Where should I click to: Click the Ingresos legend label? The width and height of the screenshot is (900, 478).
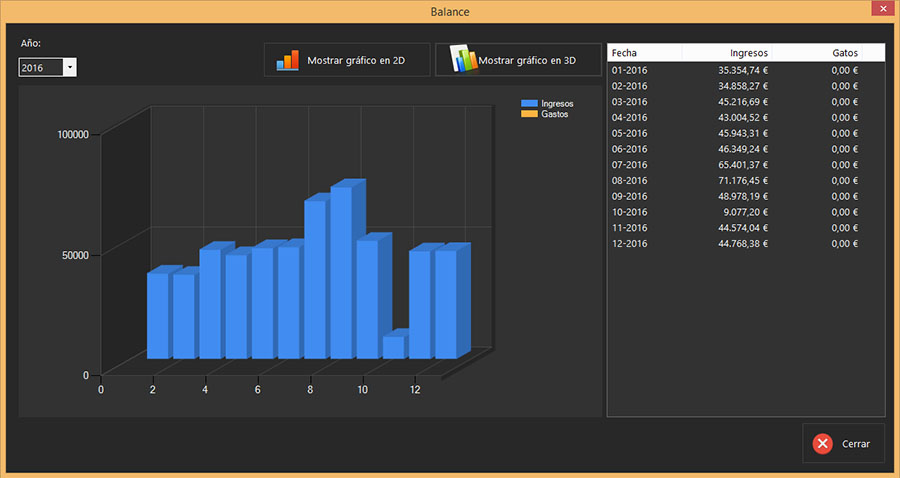[557, 104]
